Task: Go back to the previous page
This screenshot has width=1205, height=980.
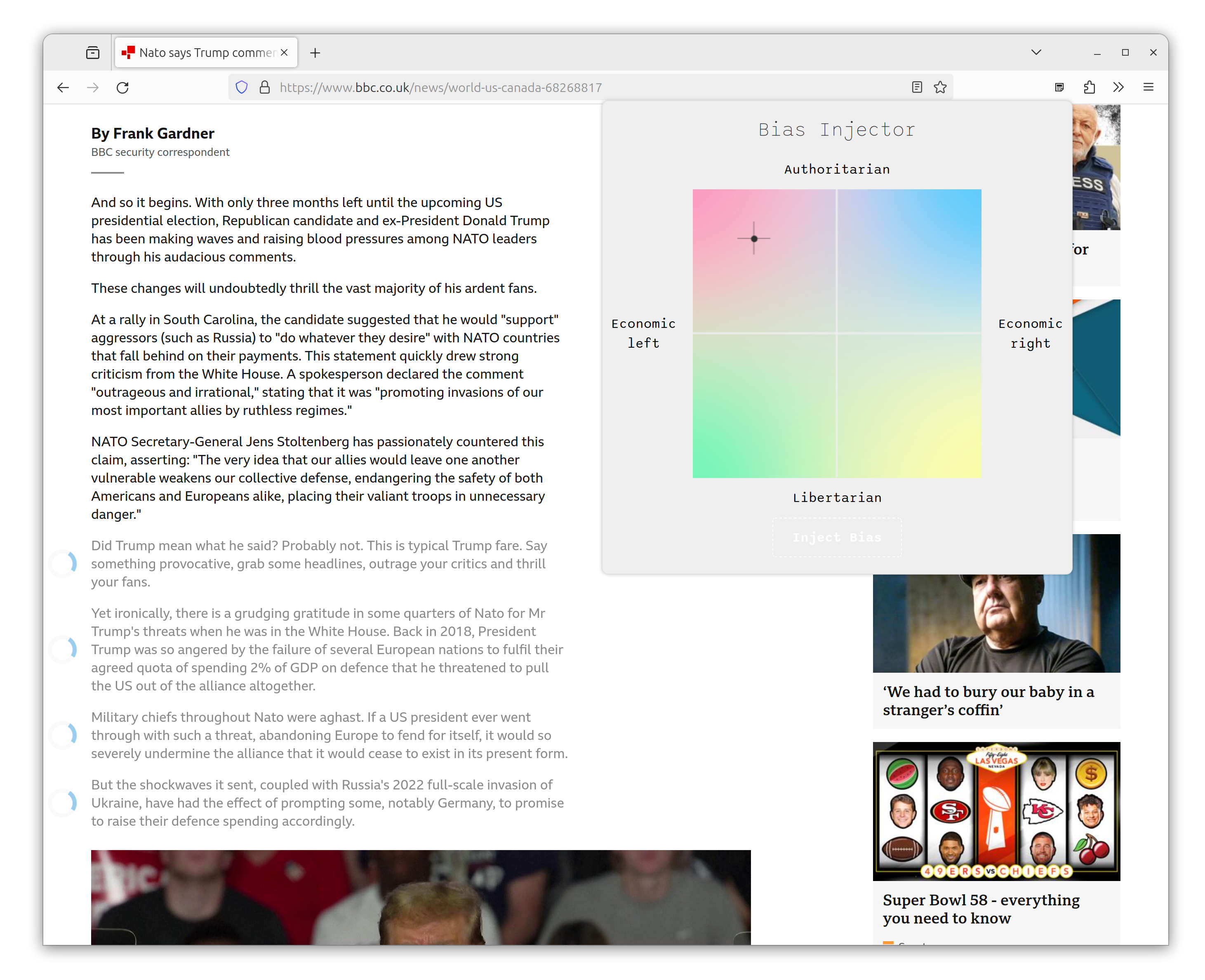Action: 63,87
